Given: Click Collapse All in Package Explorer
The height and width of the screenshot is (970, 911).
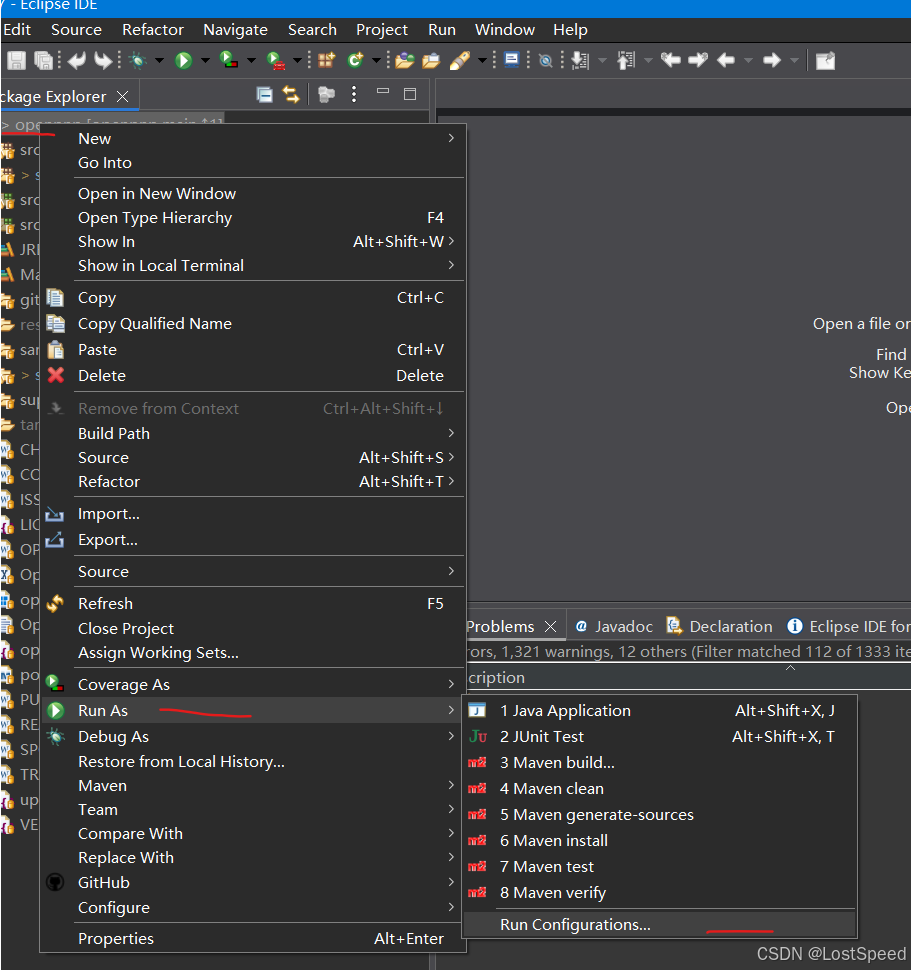Looking at the screenshot, I should click(265, 95).
